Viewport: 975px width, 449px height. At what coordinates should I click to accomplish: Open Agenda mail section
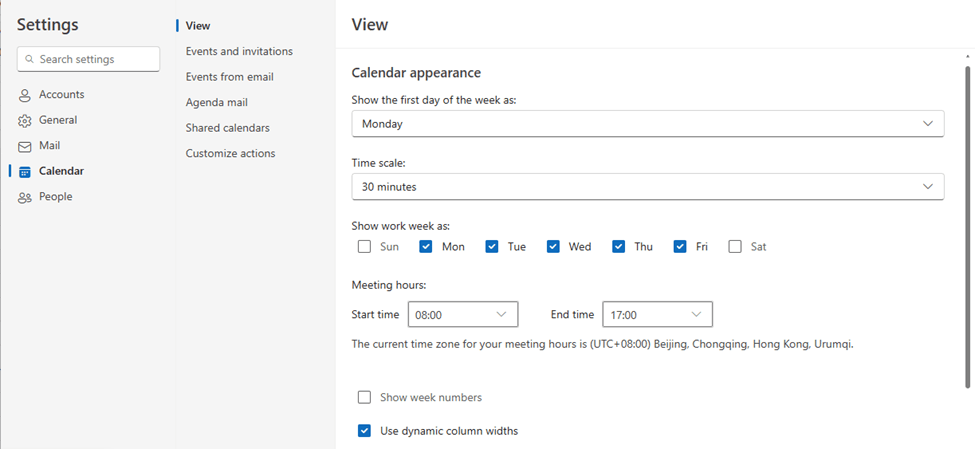click(216, 103)
